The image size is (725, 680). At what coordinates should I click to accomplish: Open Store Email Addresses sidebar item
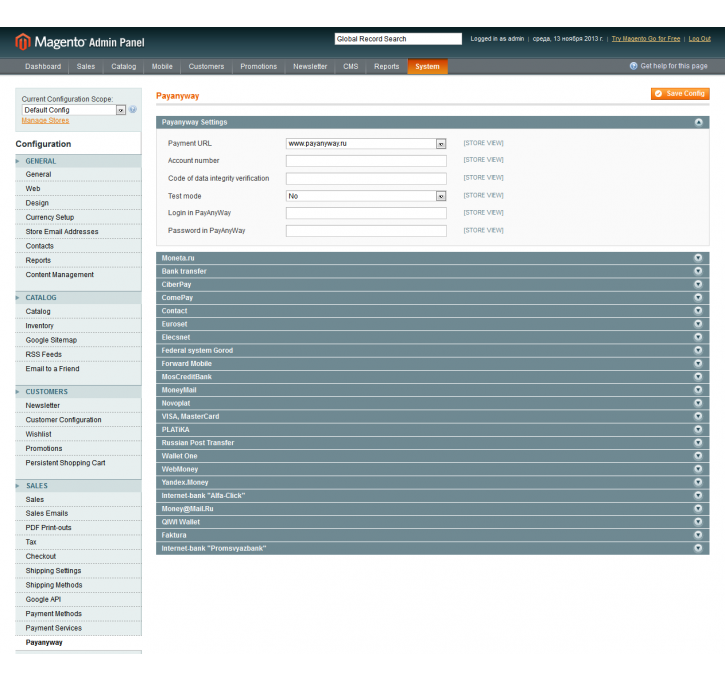62,232
